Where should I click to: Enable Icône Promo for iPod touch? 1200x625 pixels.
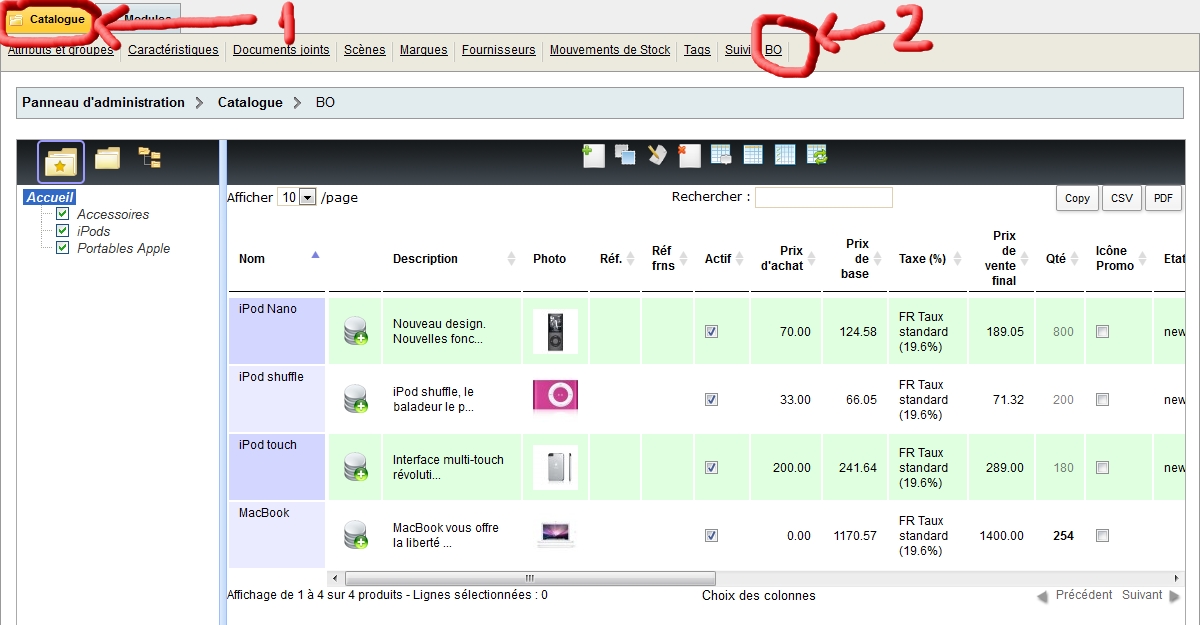[x=1102, y=468]
